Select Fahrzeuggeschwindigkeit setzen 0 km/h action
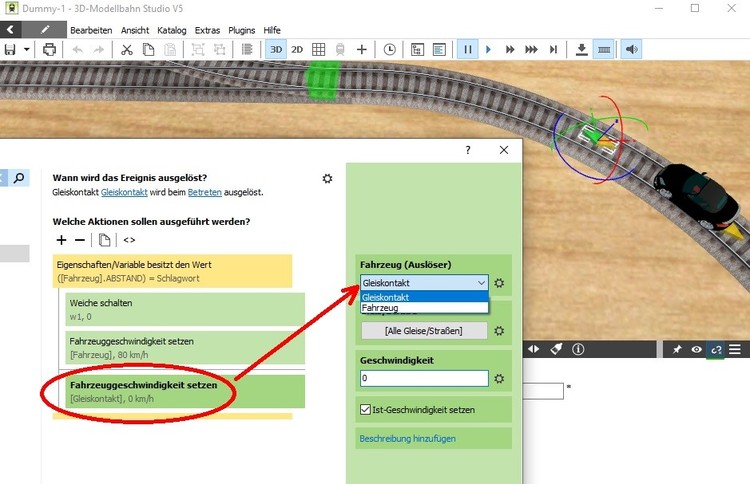This screenshot has height=484, width=750. click(185, 391)
